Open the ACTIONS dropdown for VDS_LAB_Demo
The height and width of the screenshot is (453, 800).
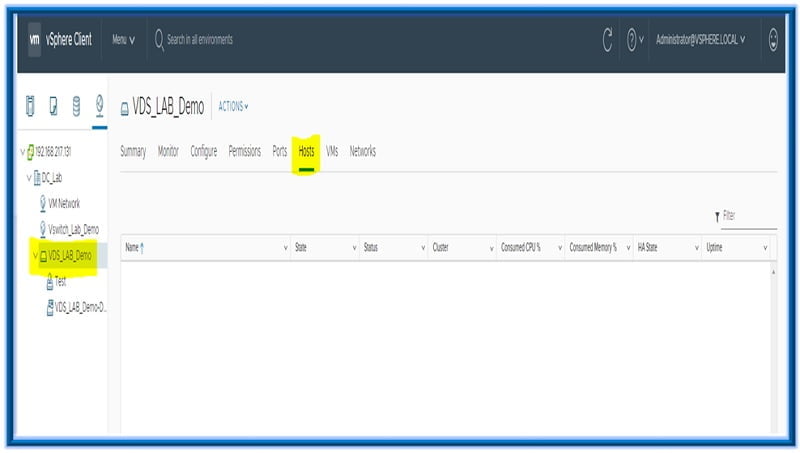233,106
